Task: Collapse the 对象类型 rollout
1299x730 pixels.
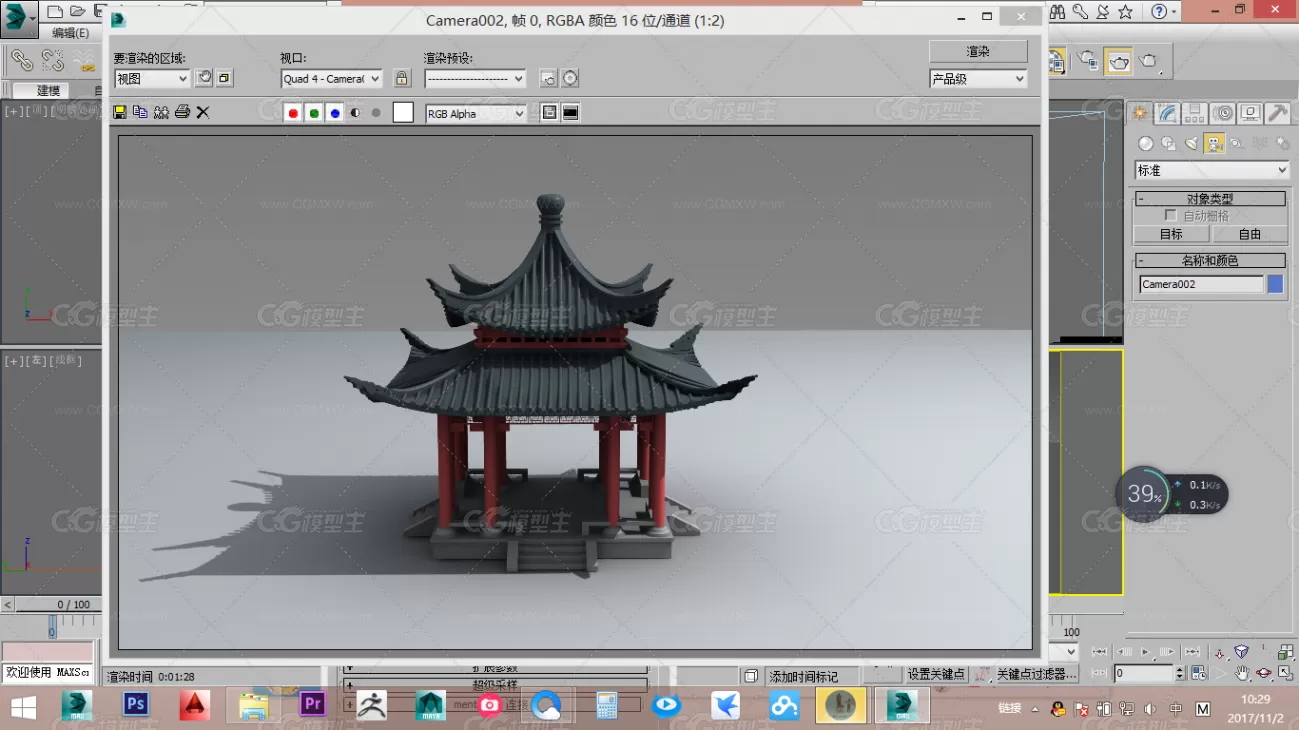Action: tap(1210, 199)
